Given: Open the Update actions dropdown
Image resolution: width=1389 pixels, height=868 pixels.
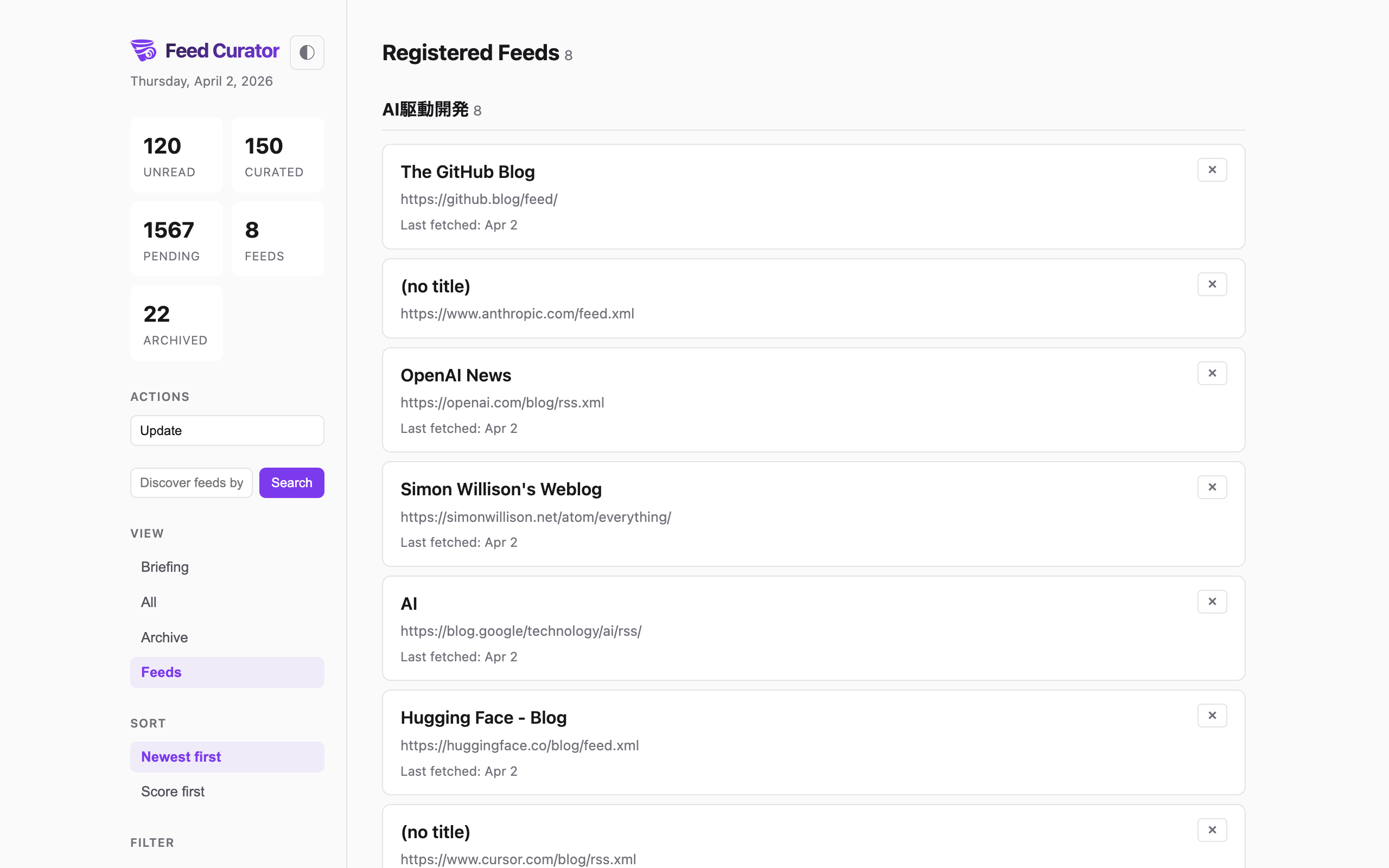Looking at the screenshot, I should [227, 430].
